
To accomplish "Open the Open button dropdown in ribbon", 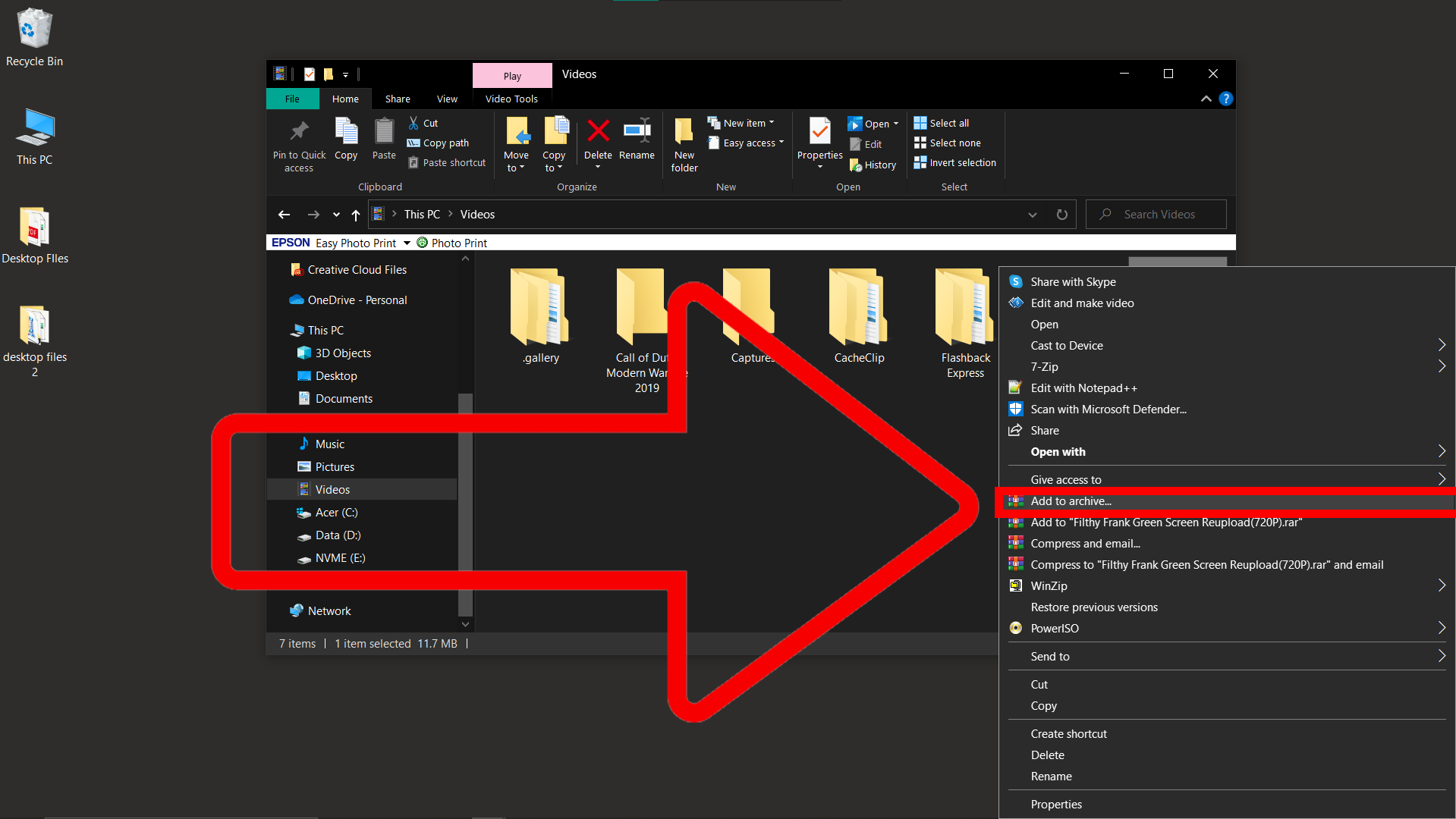I will coord(896,124).
